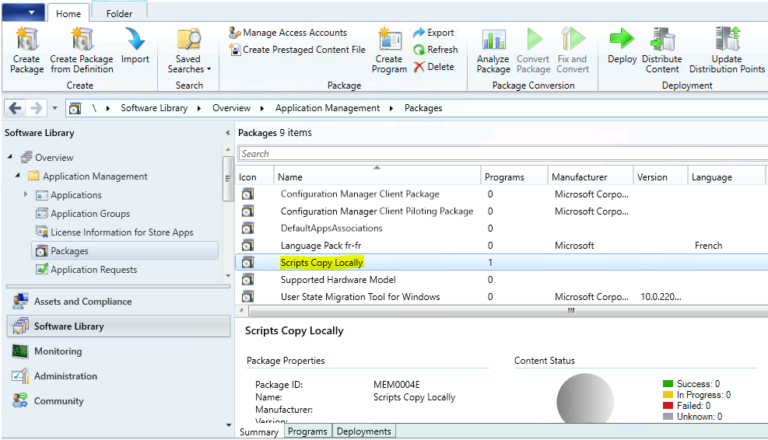Image resolution: width=768 pixels, height=440 pixels.
Task: Delete the selected package
Action: click(x=433, y=66)
